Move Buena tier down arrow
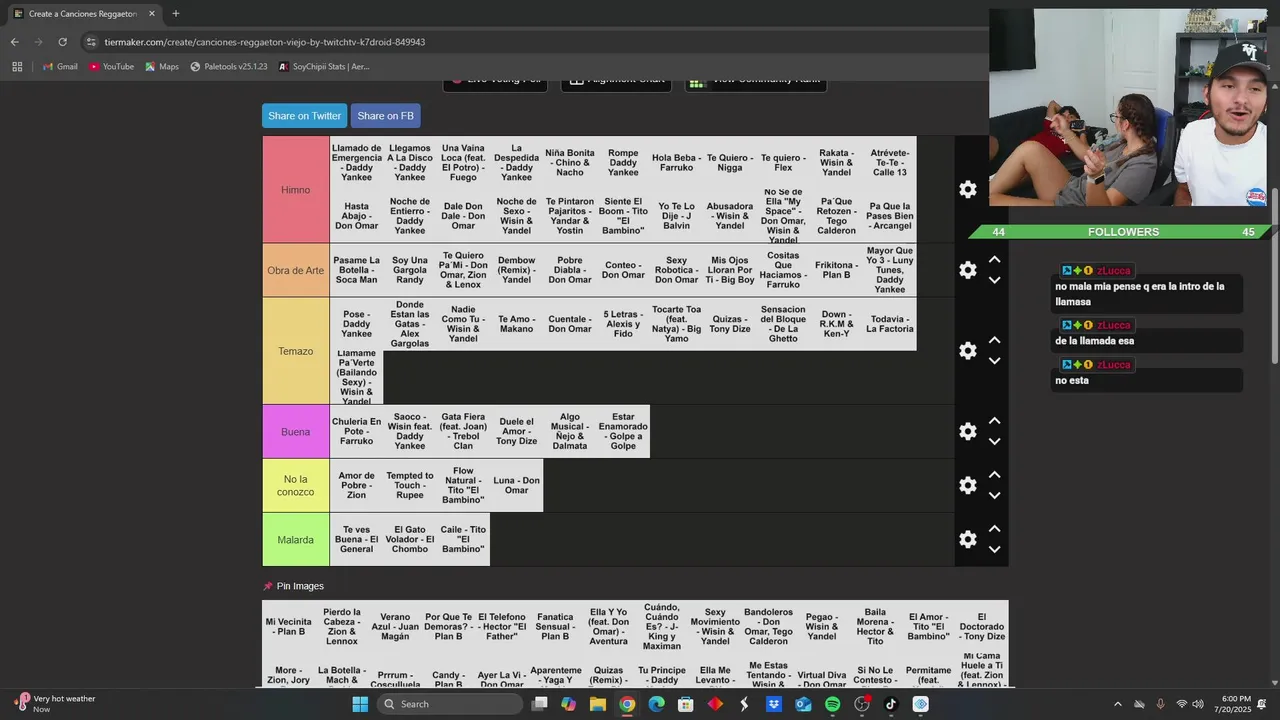1280x720 pixels. (x=994, y=441)
